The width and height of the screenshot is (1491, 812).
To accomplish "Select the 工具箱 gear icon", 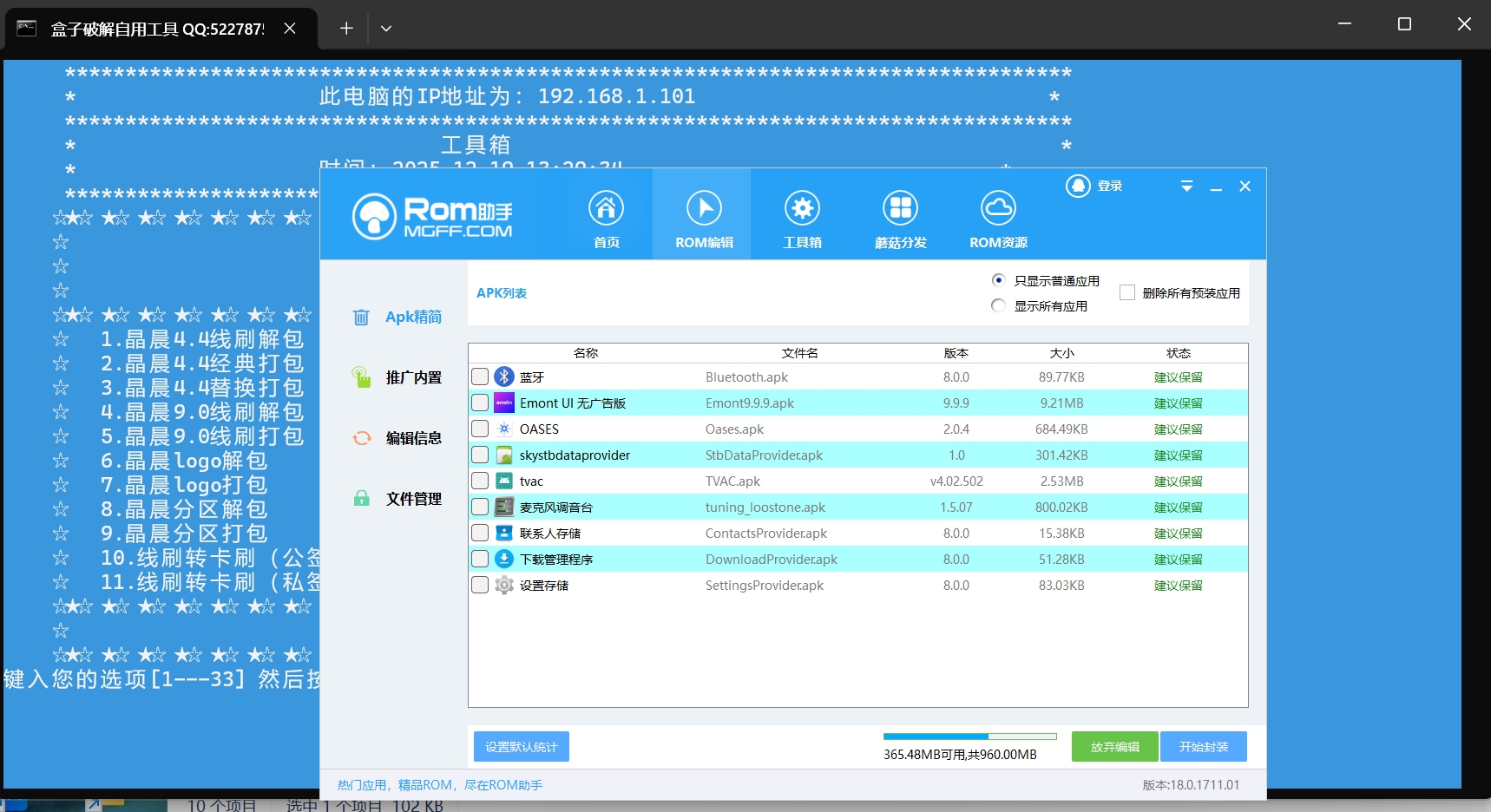I will [x=802, y=209].
